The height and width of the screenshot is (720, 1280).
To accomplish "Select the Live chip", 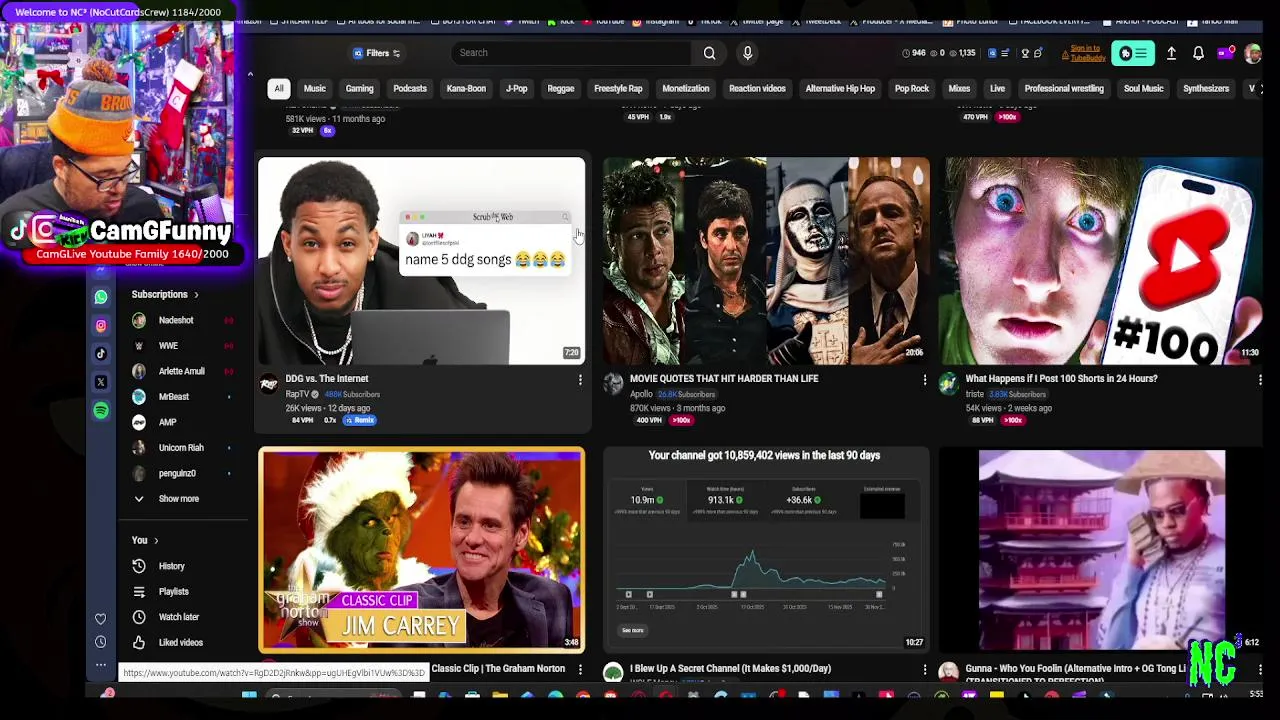I will 997,89.
